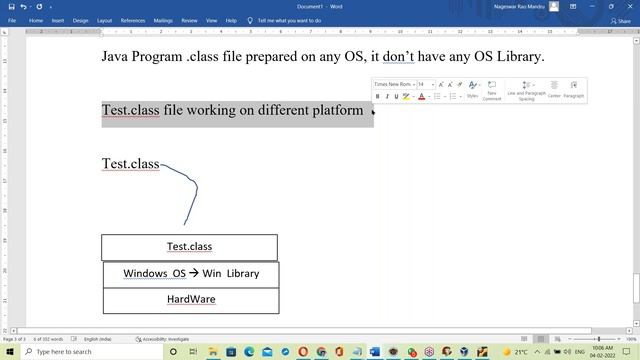The height and width of the screenshot is (360, 640).
Task: Switch to Print Layout view
Action: [x=541, y=339]
